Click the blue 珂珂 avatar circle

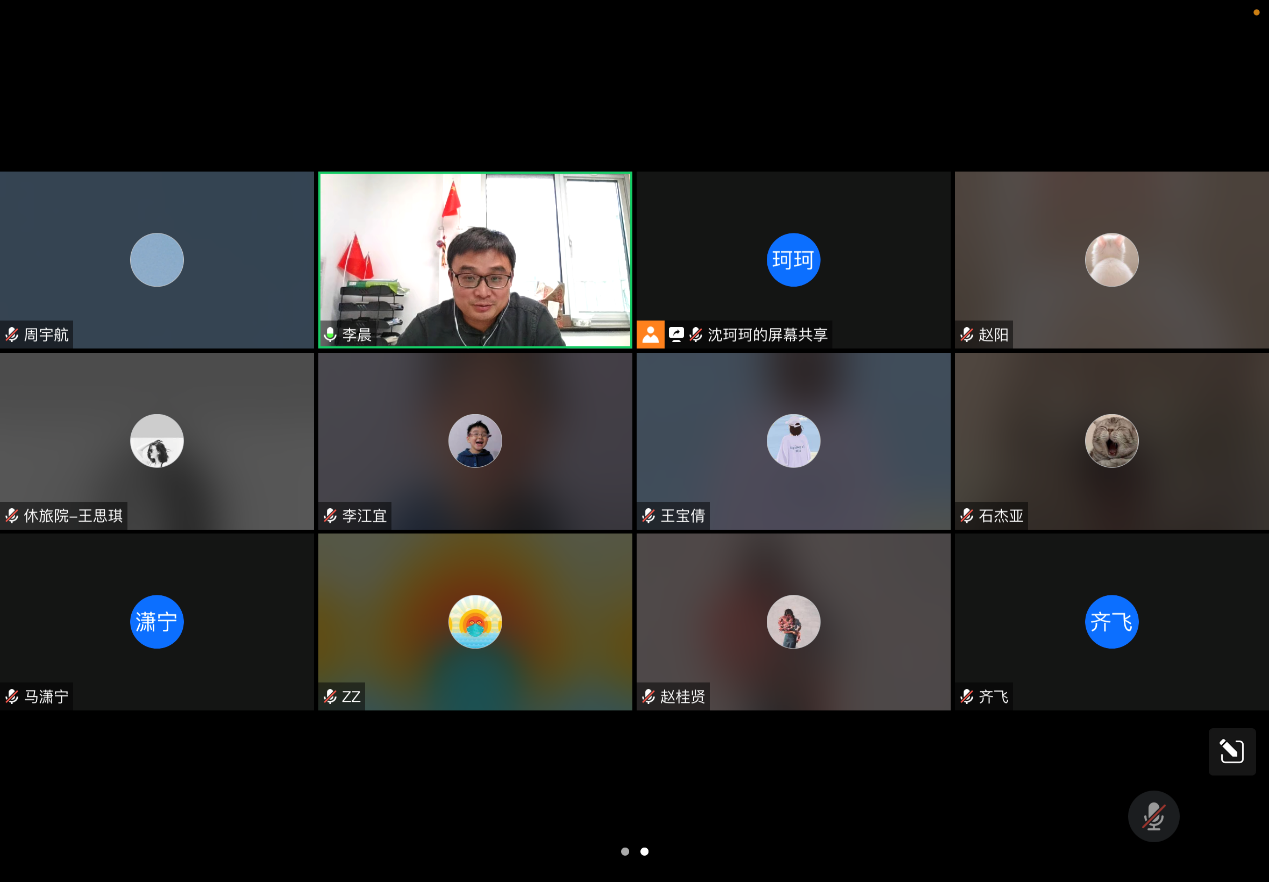[x=793, y=260]
